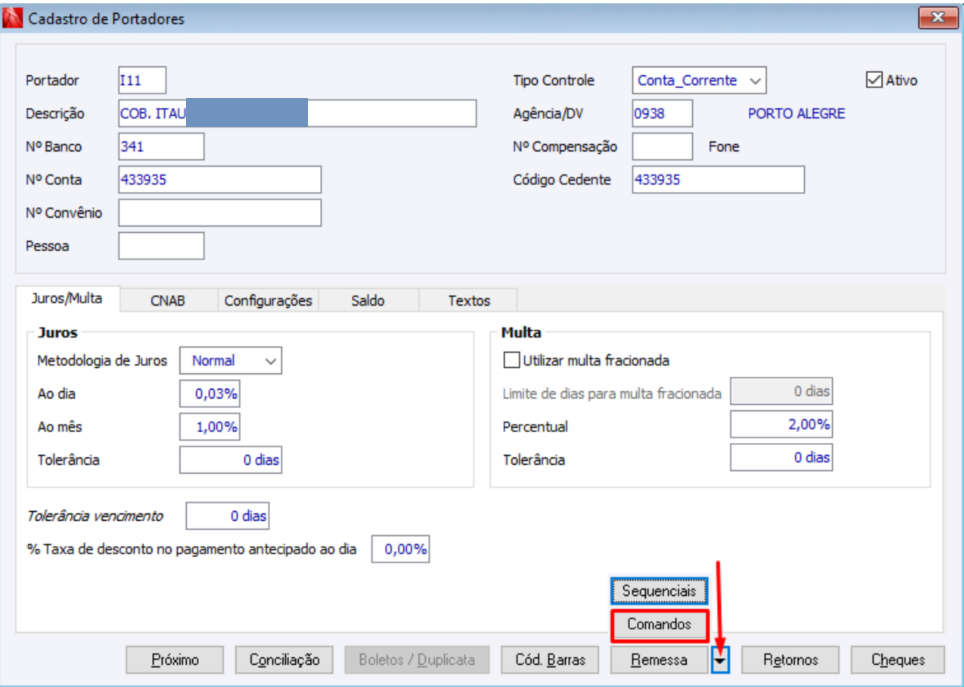Click the Nº Compensação field

pos(662,147)
